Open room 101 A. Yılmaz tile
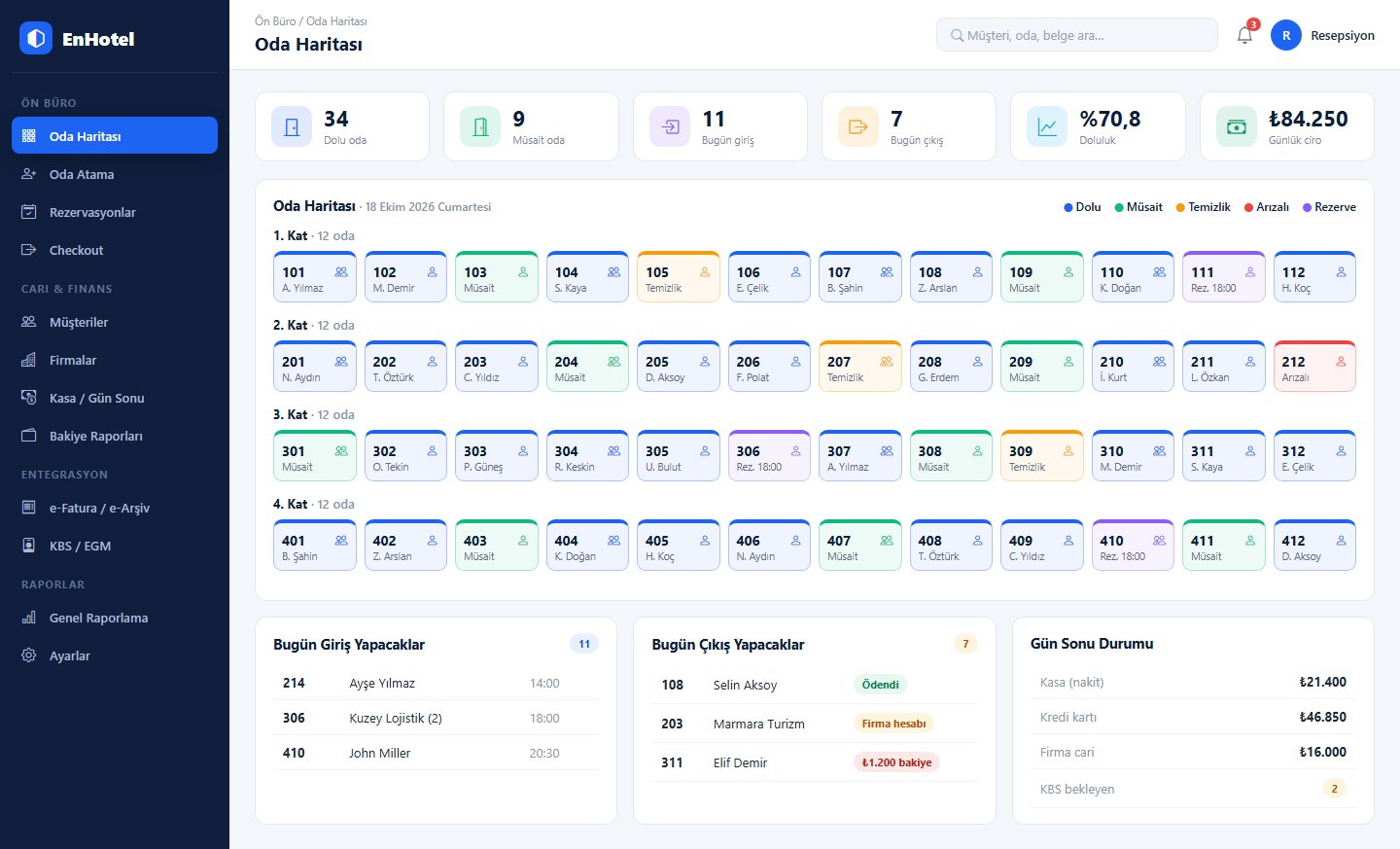Screen dimensions: 1400x849 tap(315, 277)
